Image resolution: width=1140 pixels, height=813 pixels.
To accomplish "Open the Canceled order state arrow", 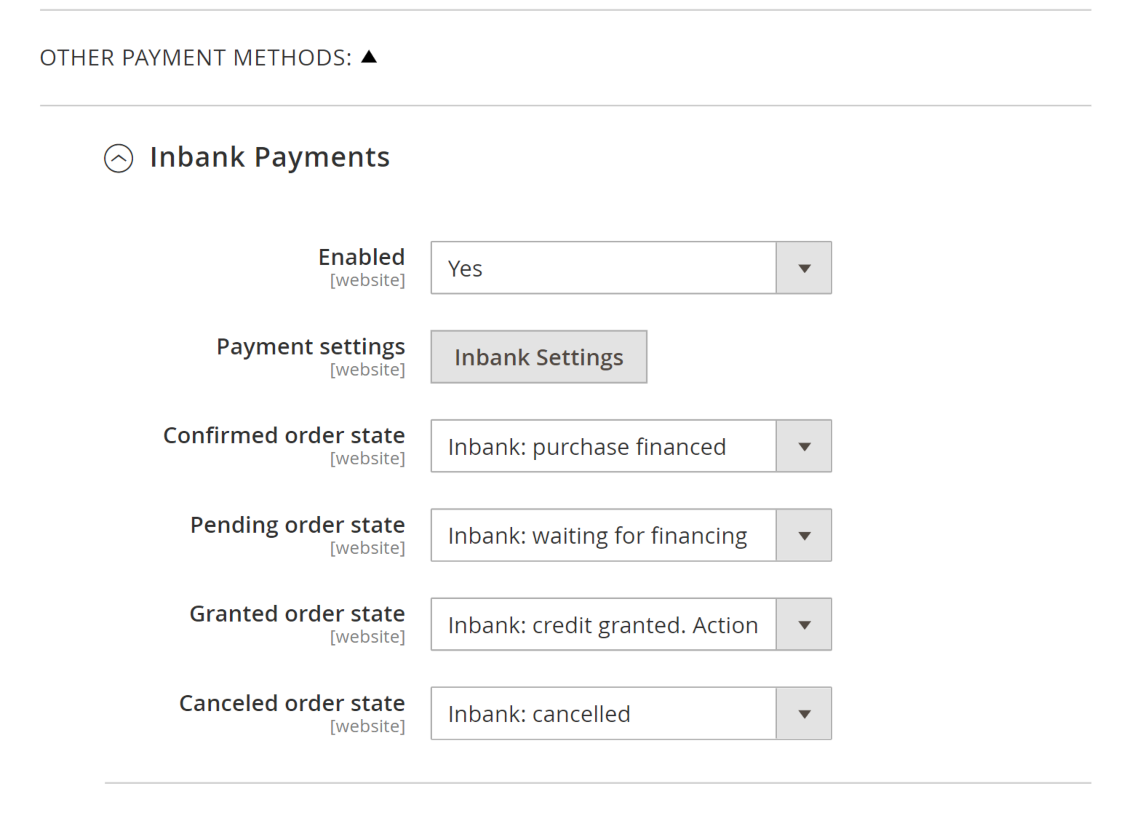I will 804,713.
